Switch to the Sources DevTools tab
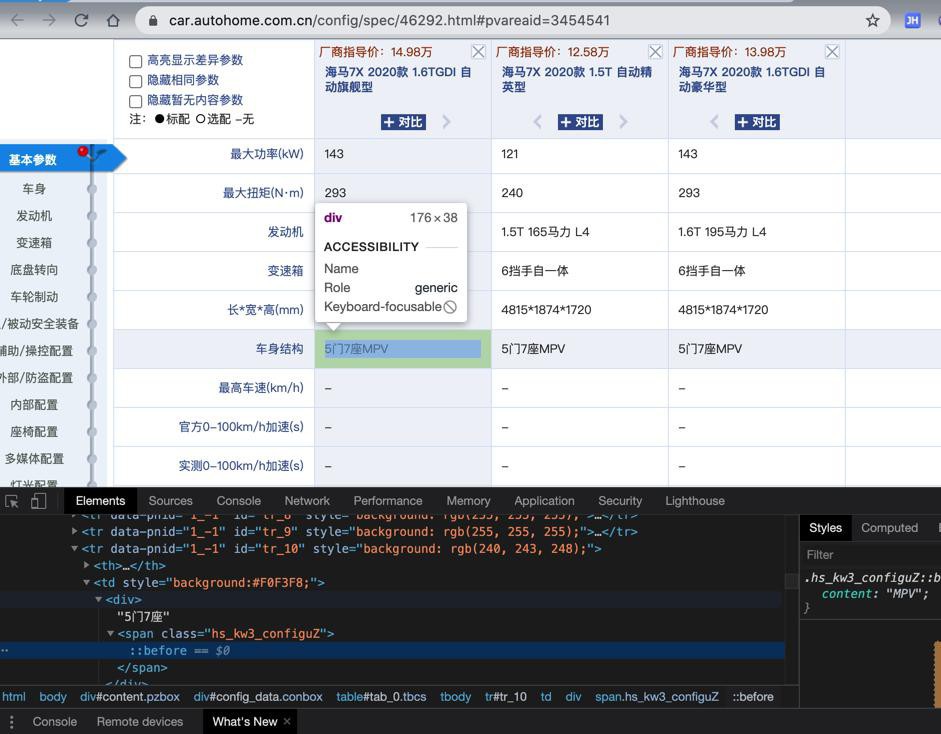The height and width of the screenshot is (734, 941). pos(170,501)
